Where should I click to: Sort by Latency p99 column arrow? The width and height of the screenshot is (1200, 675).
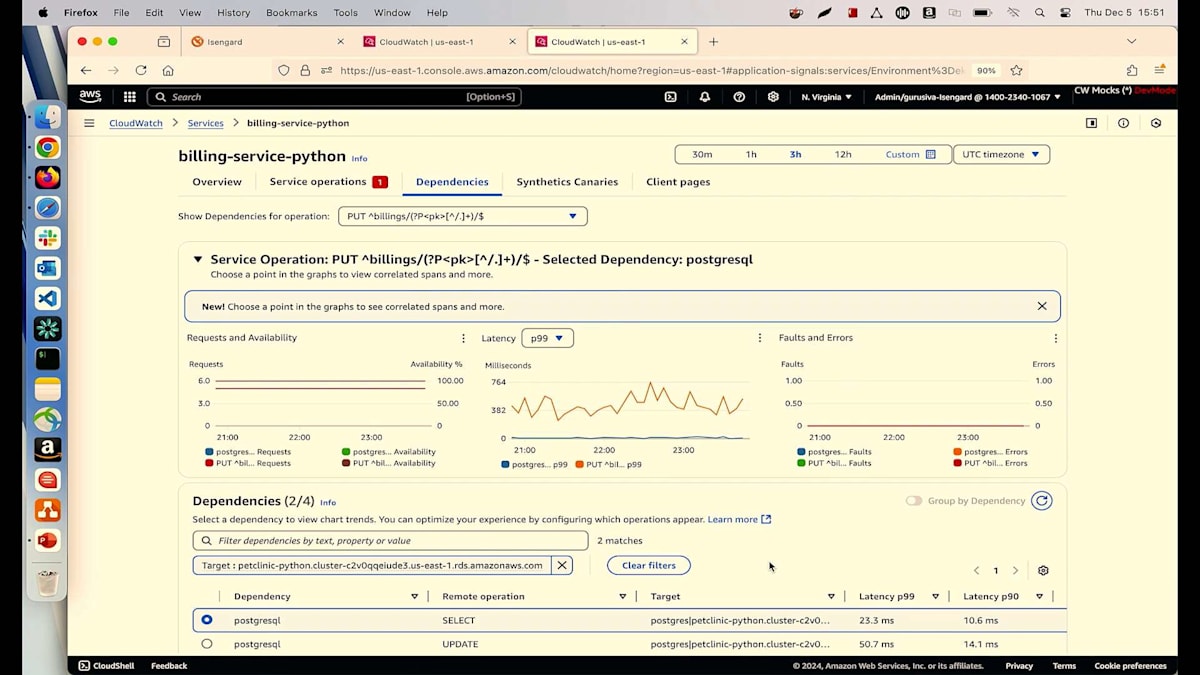[x=935, y=596]
